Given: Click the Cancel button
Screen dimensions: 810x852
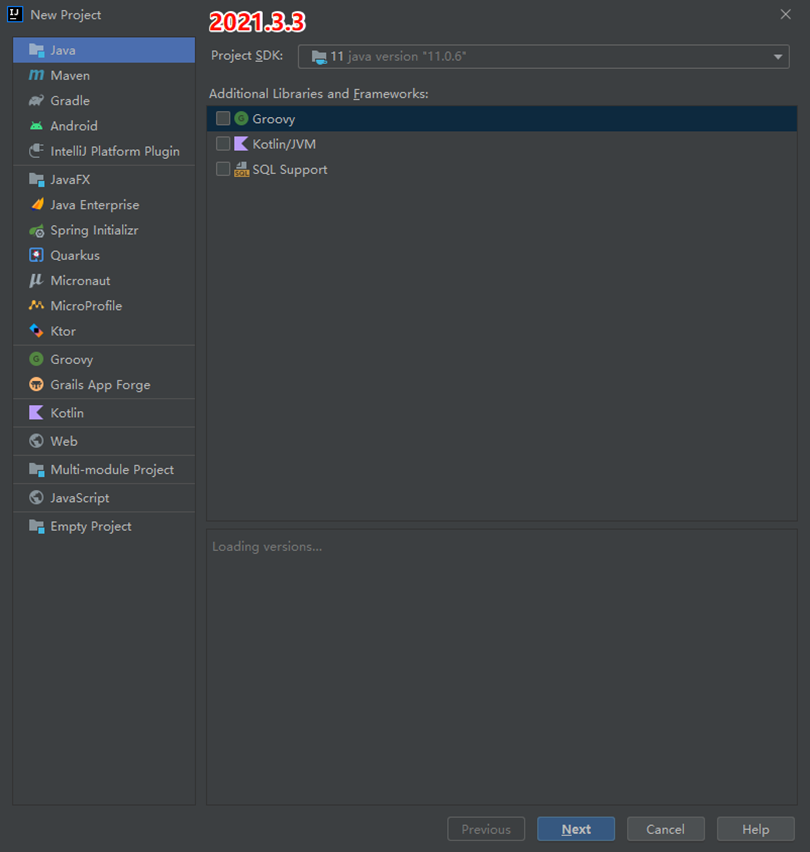Looking at the screenshot, I should click(665, 829).
